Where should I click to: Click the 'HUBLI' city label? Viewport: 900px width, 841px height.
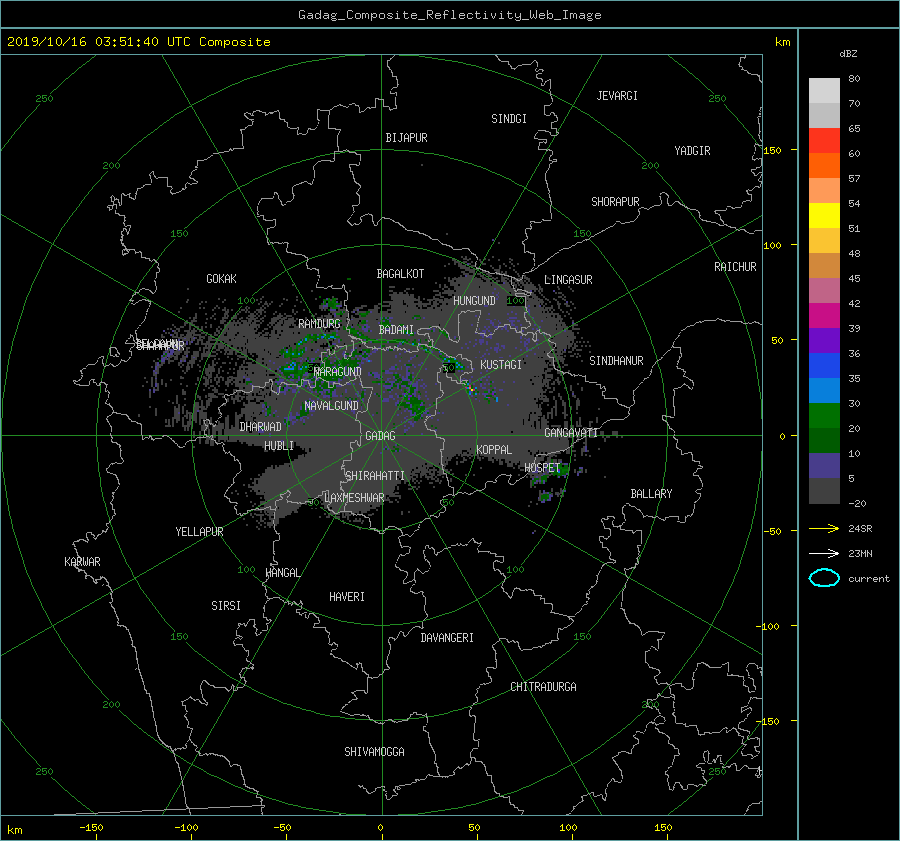click(278, 446)
